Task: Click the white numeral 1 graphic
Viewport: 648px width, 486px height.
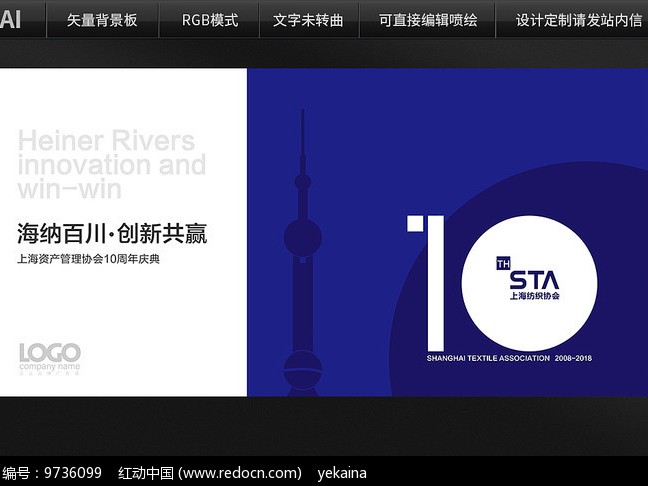Action: 426,283
